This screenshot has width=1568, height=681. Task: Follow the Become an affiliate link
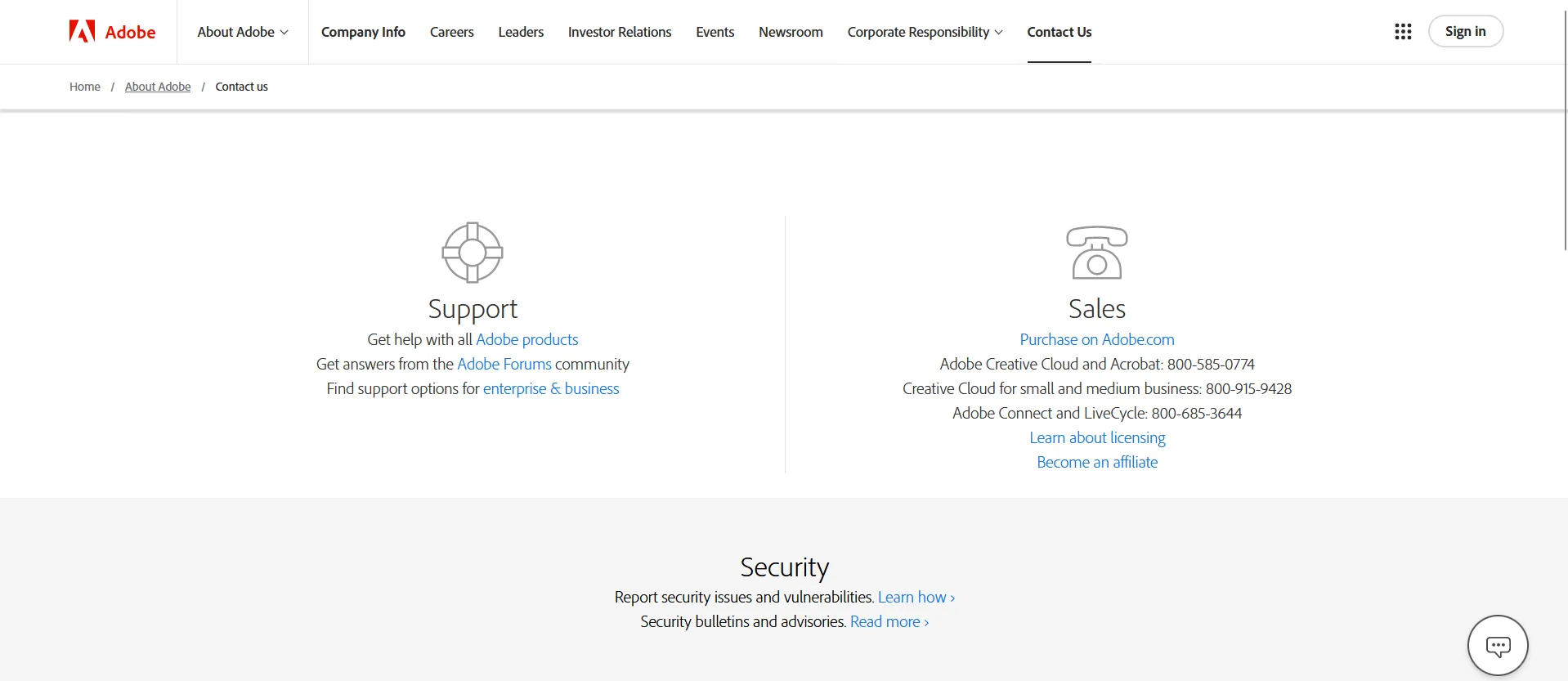coord(1097,462)
